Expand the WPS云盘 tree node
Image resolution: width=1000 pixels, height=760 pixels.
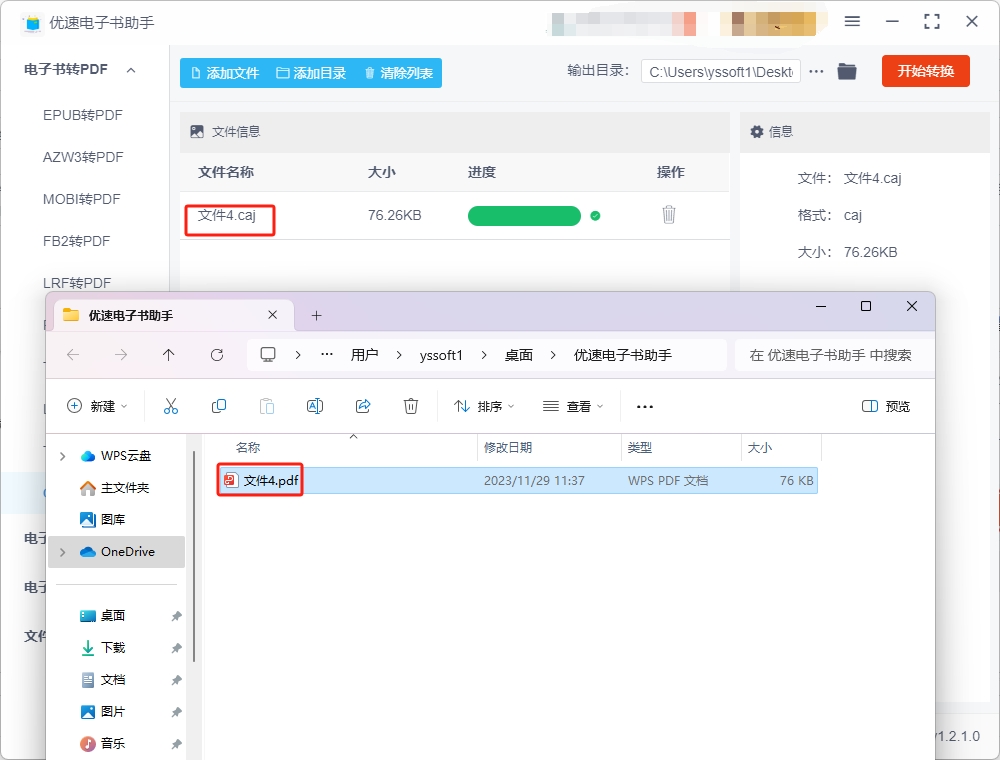point(62,456)
